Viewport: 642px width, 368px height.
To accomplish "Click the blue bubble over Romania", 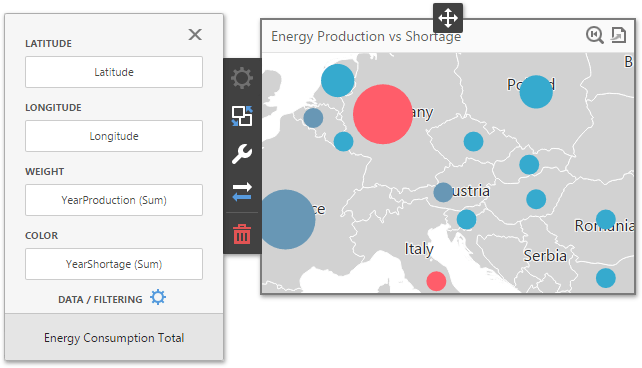I will pos(606,219).
